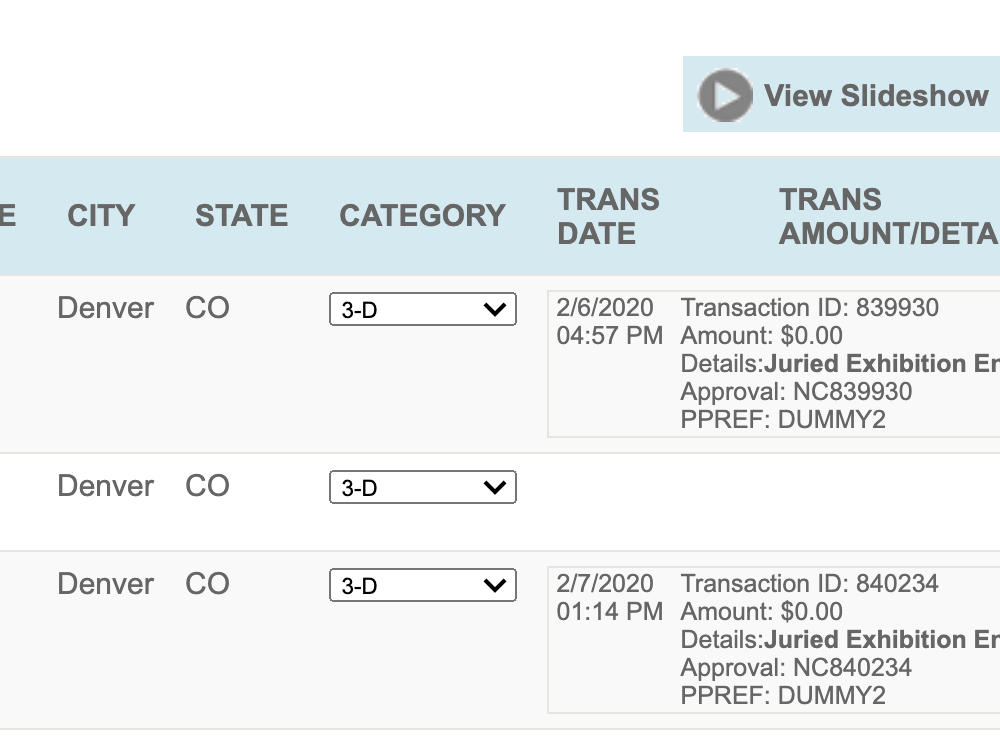Open category dropdown in third Denver row
This screenshot has height=736, width=1000.
[x=423, y=585]
